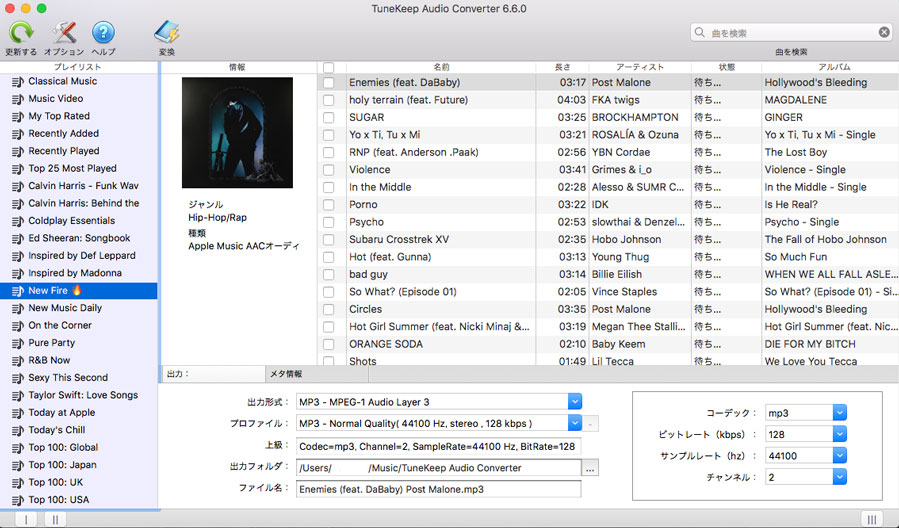Click the playlist icon beside Classical Music

[x=18, y=82]
